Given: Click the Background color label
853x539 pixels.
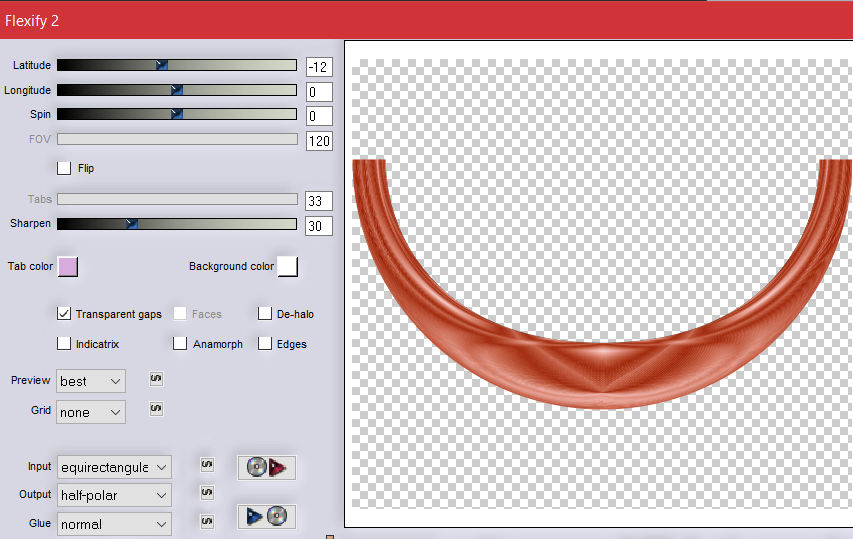Looking at the screenshot, I should [x=231, y=267].
